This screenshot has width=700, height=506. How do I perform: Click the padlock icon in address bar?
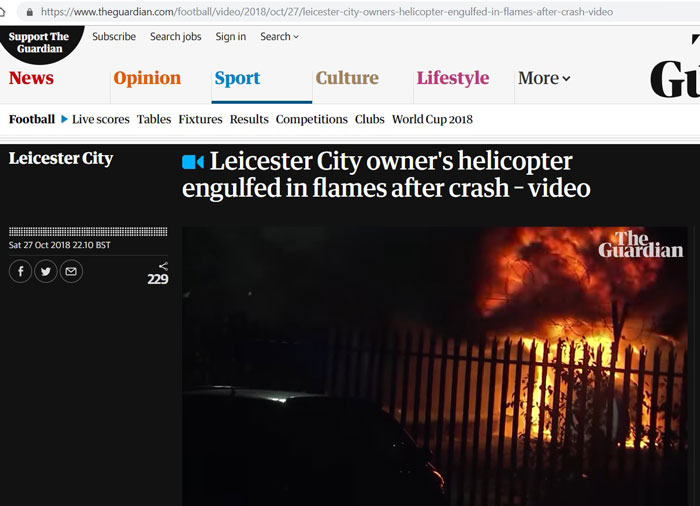[x=30, y=12]
